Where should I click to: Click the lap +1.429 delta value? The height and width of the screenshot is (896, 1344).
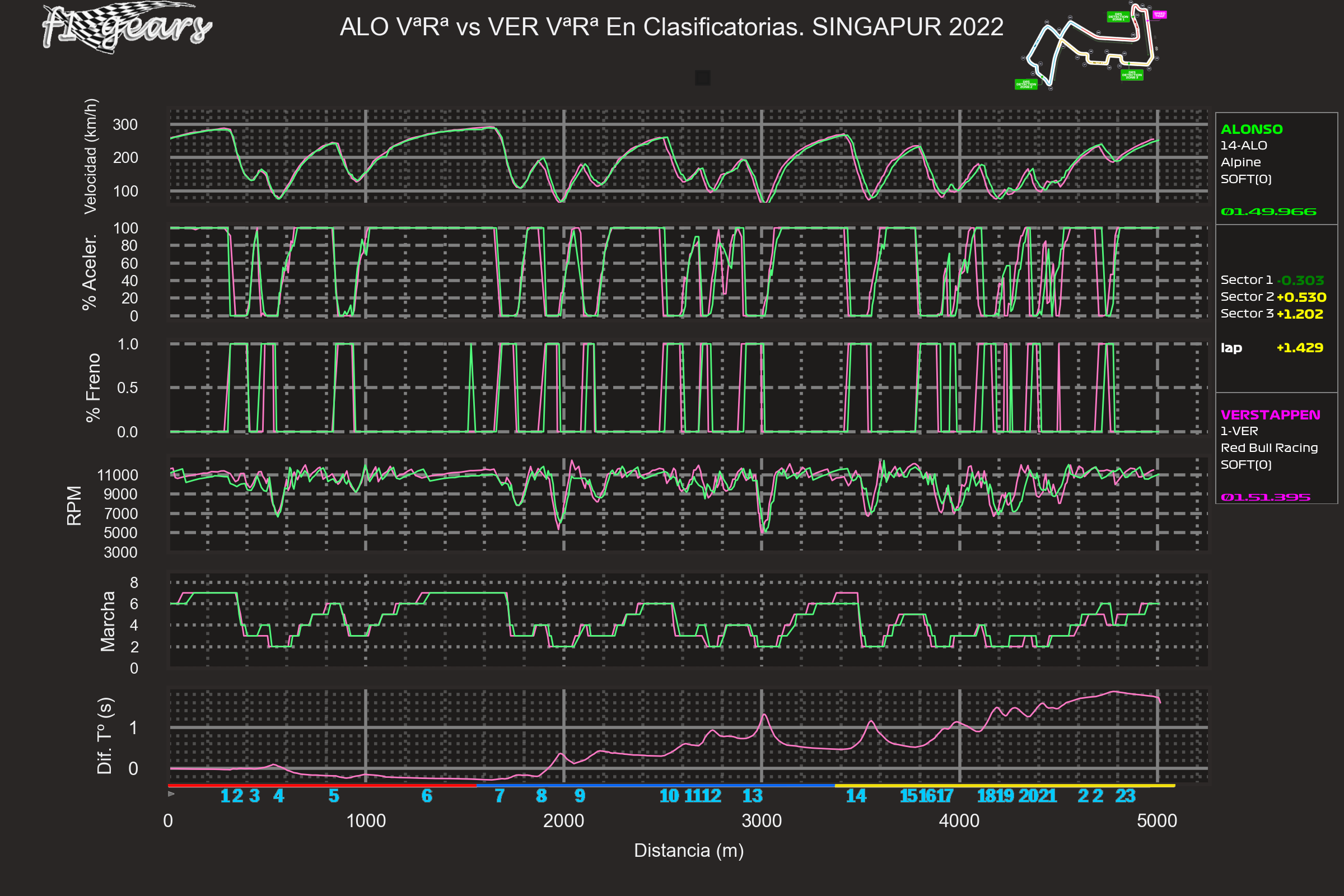(1299, 347)
